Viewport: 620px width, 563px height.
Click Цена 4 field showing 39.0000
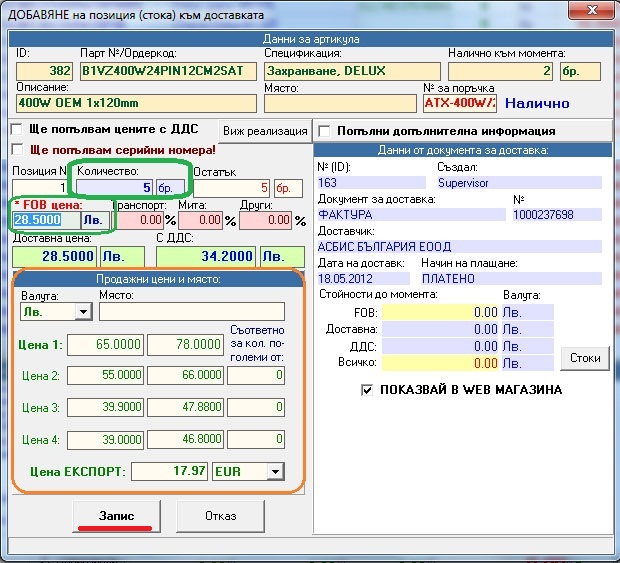click(x=106, y=440)
